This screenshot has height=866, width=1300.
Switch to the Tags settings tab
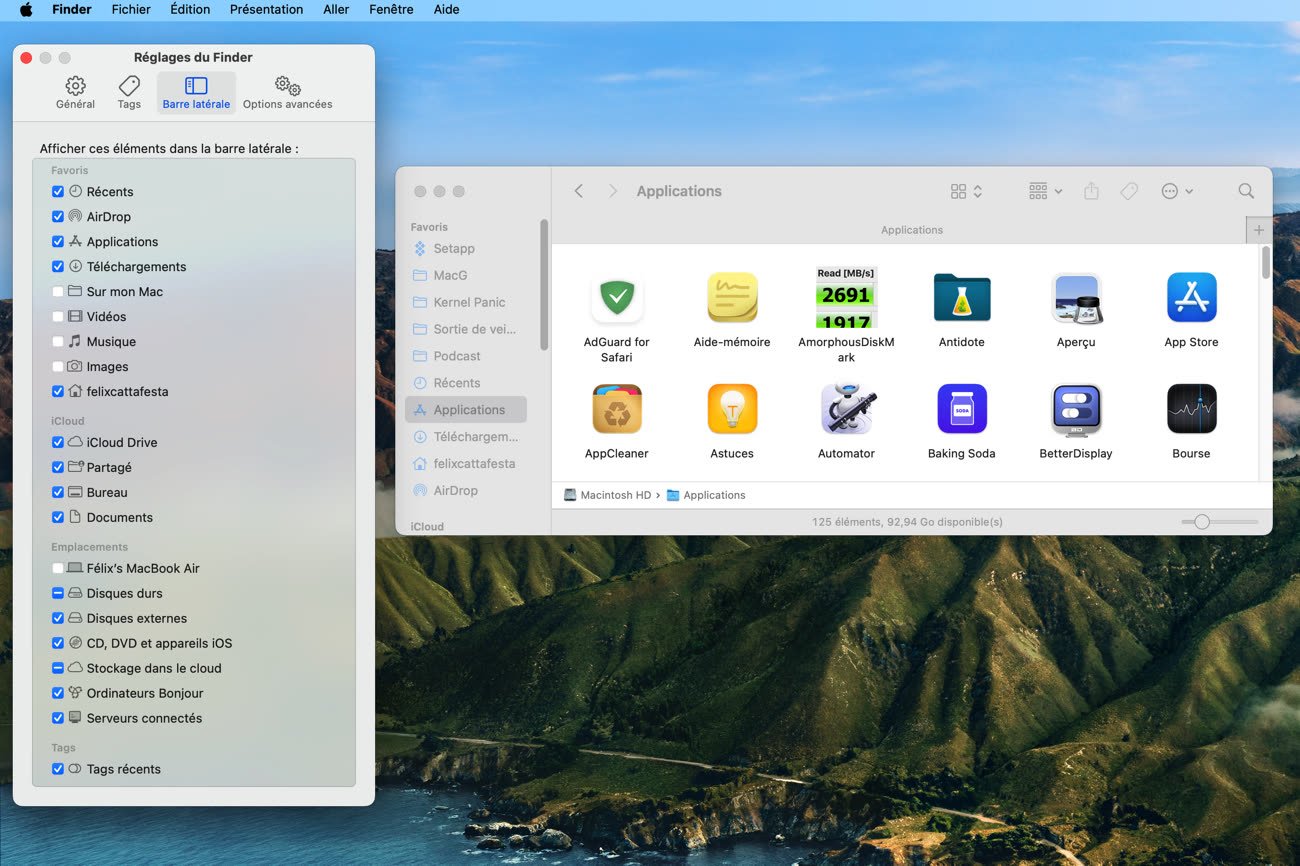(x=129, y=92)
